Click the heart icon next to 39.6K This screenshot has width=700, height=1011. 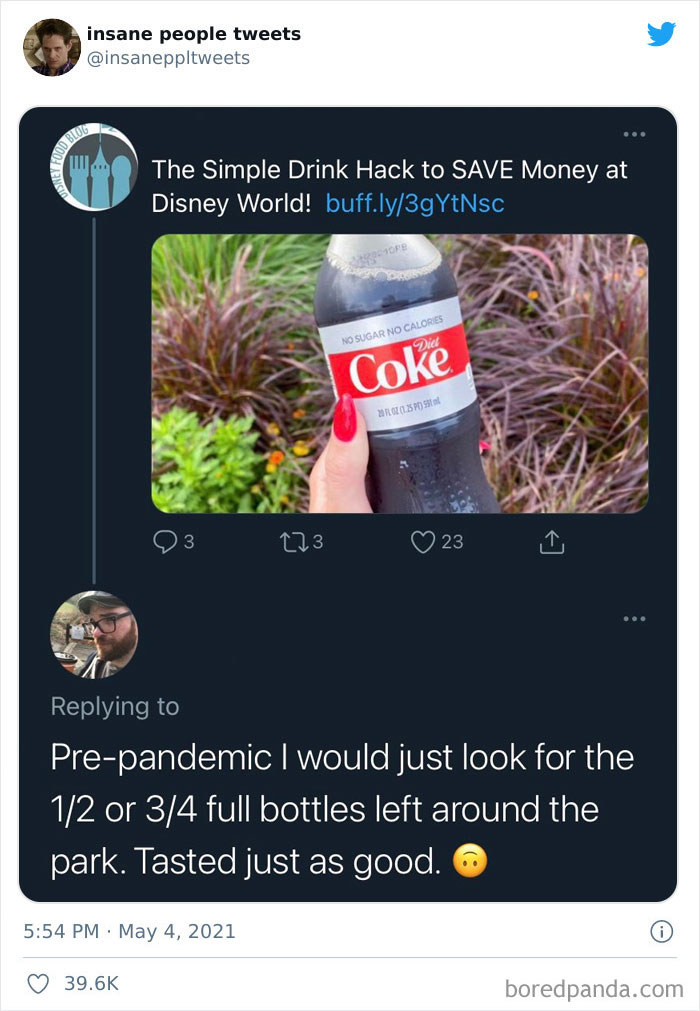coord(38,984)
